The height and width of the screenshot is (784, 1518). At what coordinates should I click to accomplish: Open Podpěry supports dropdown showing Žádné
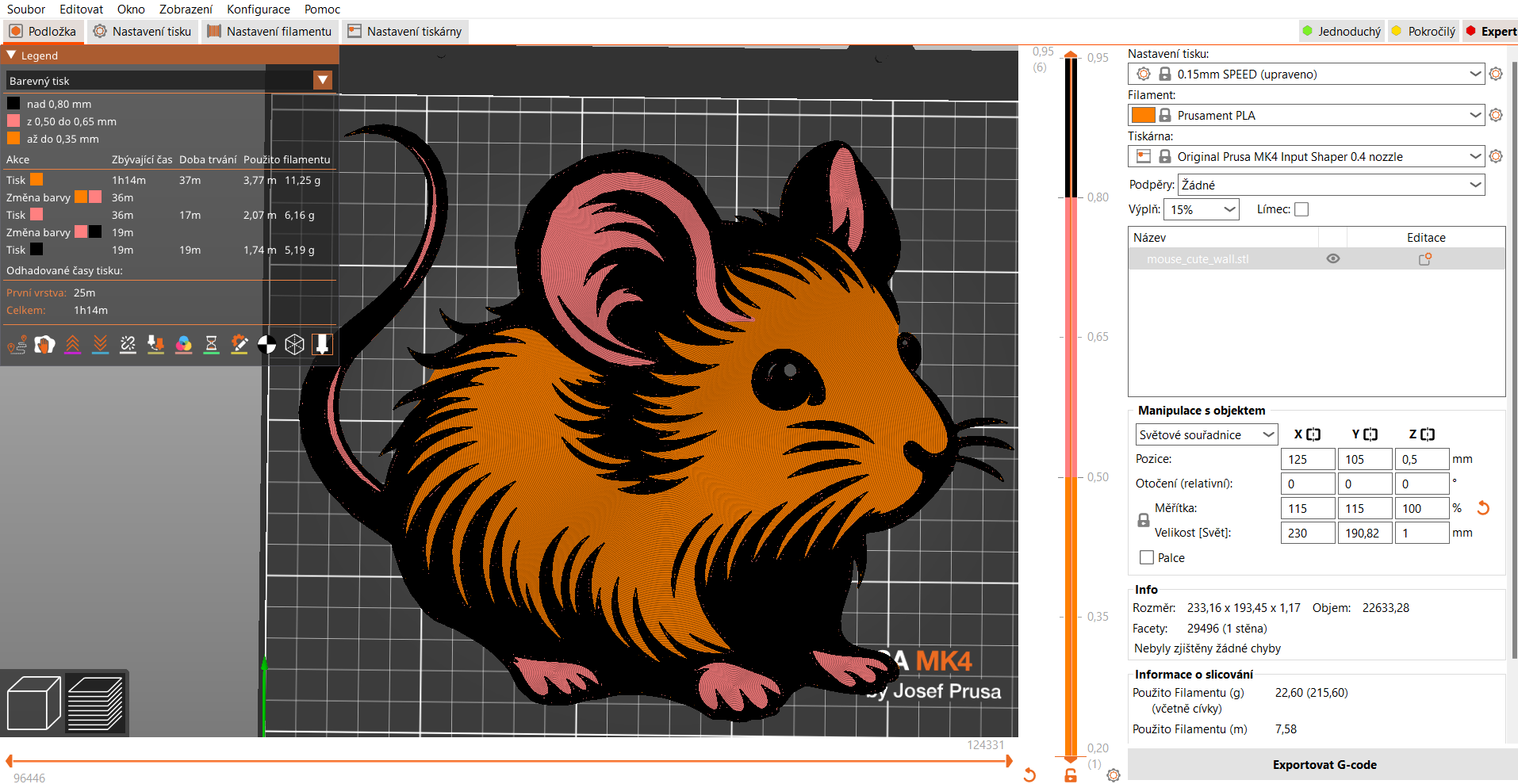[x=1331, y=185]
